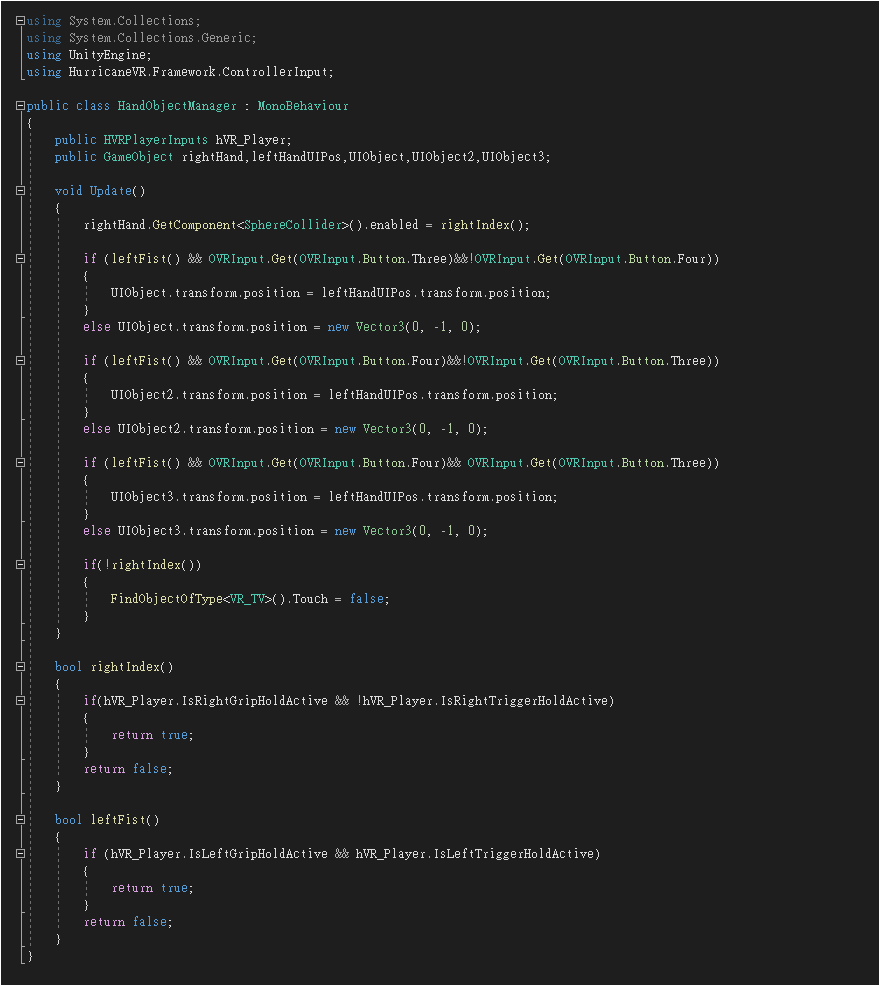Screen dimensions: 880x986
Task: Collapse the void Update() method
Action: click(20, 191)
